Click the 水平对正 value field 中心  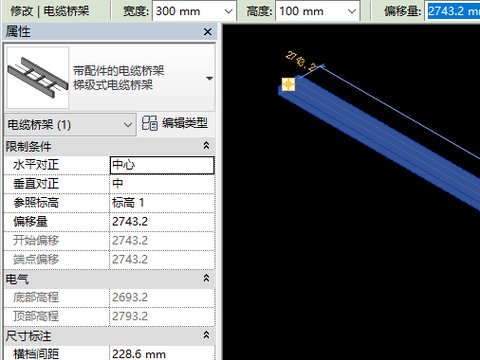click(162, 165)
